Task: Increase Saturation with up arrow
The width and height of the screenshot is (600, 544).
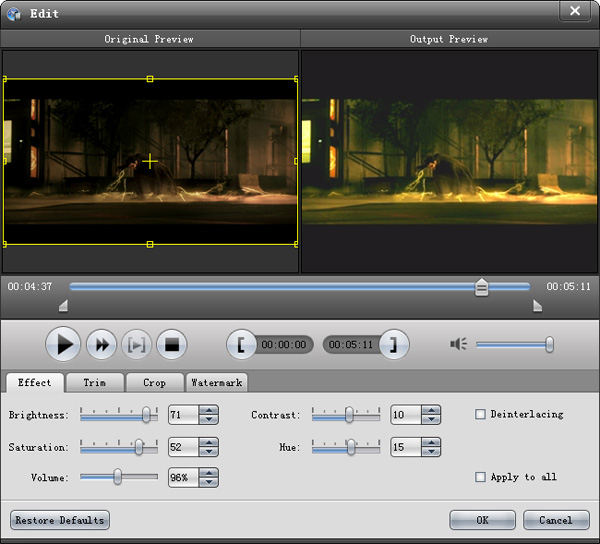Action: pyautogui.click(x=209, y=442)
